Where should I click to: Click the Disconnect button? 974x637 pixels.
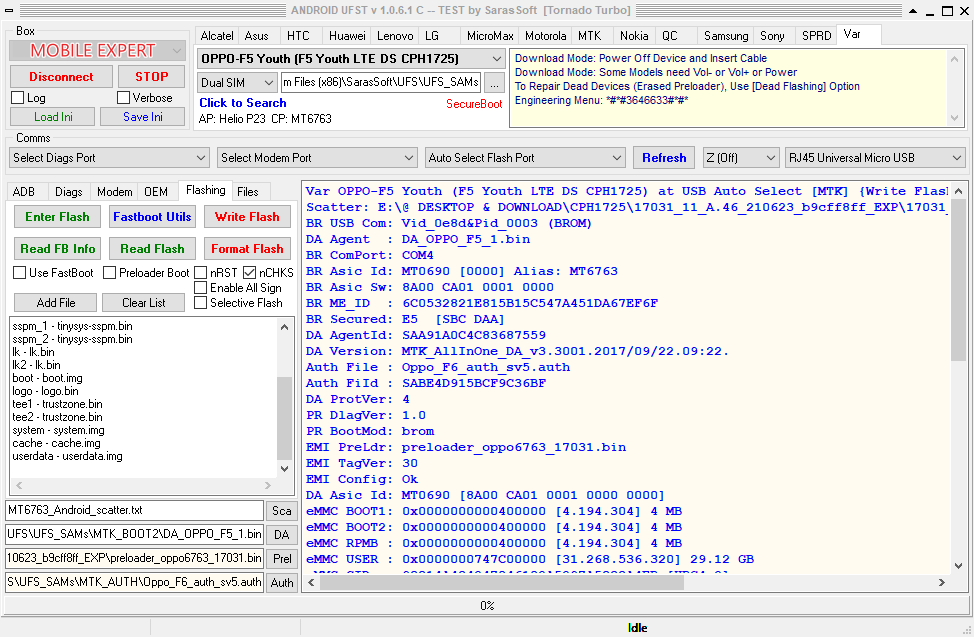[61, 76]
